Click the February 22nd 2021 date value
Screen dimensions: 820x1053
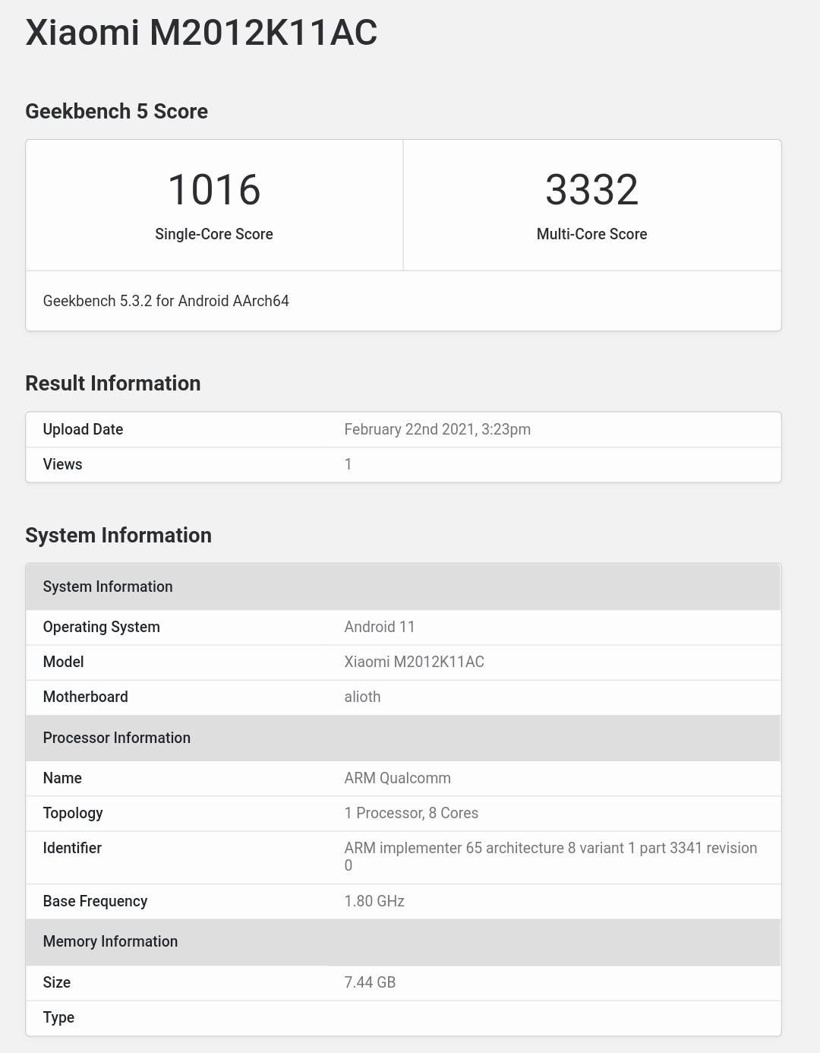tap(436, 429)
